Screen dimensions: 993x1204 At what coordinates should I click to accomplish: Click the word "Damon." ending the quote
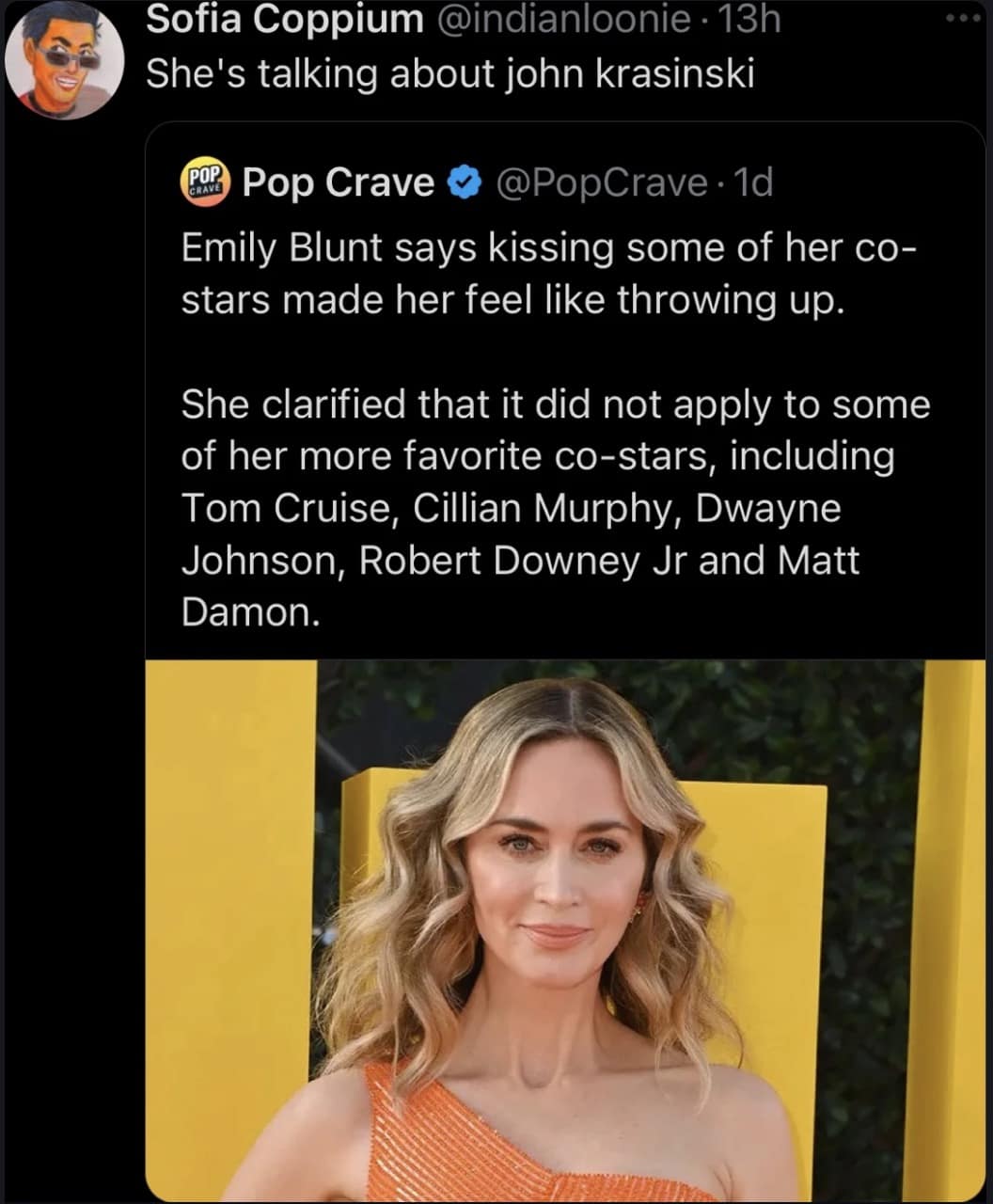(250, 612)
